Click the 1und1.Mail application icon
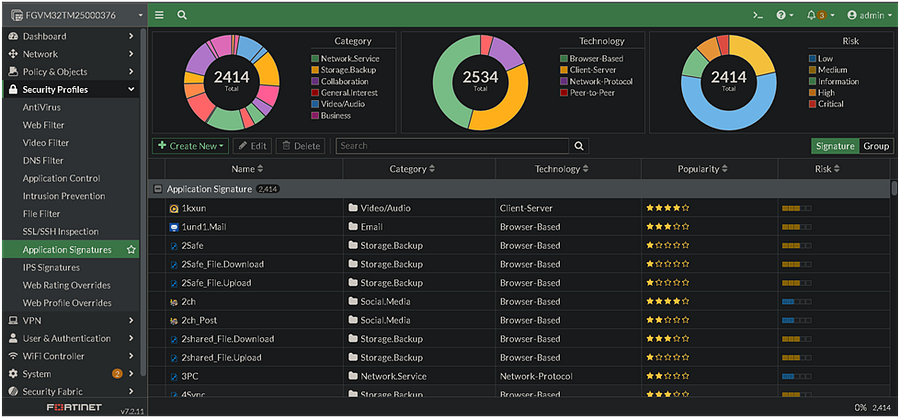Screen dimensions: 900x418 click(x=174, y=227)
